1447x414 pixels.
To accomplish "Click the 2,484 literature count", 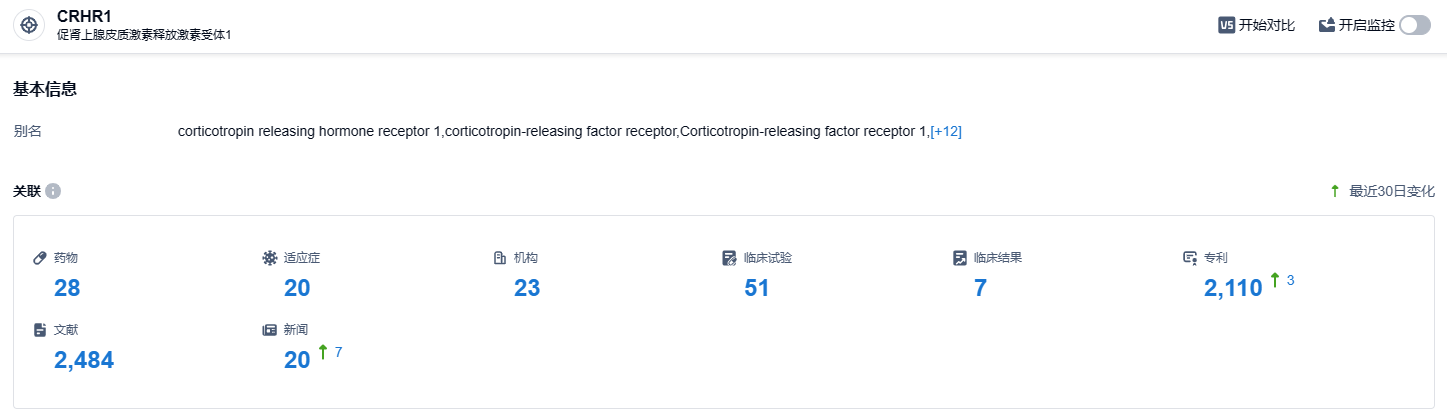I will pyautogui.click(x=84, y=361).
